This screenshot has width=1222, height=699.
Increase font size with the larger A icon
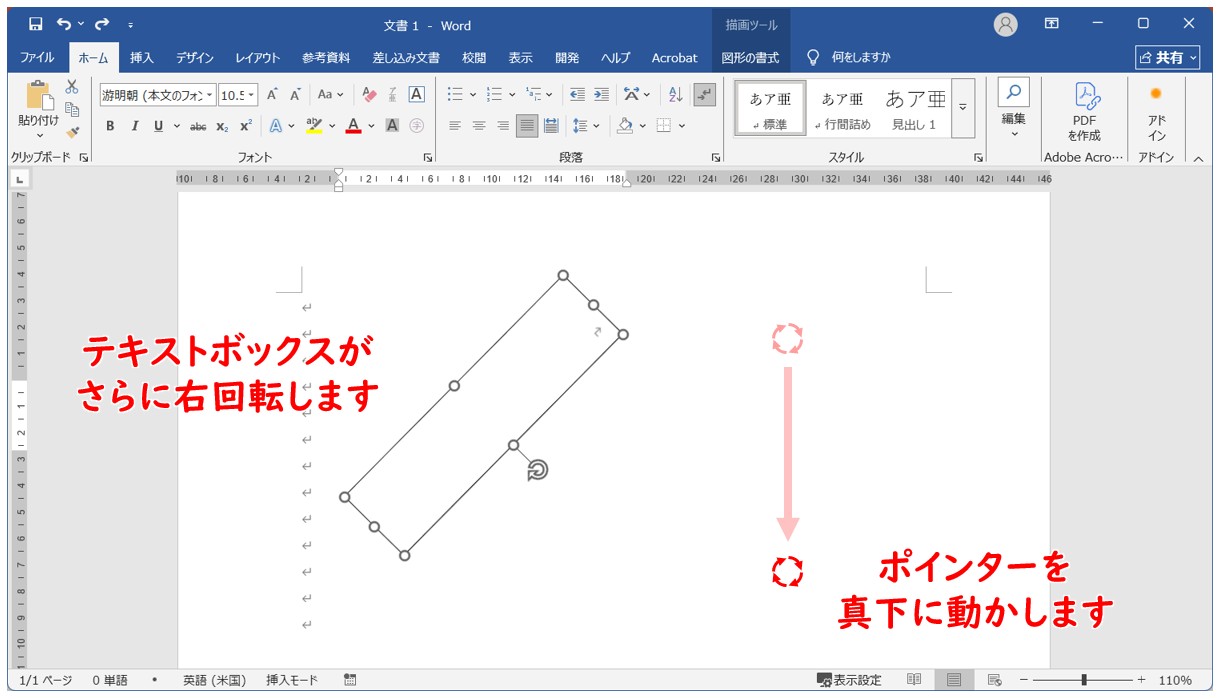[272, 95]
